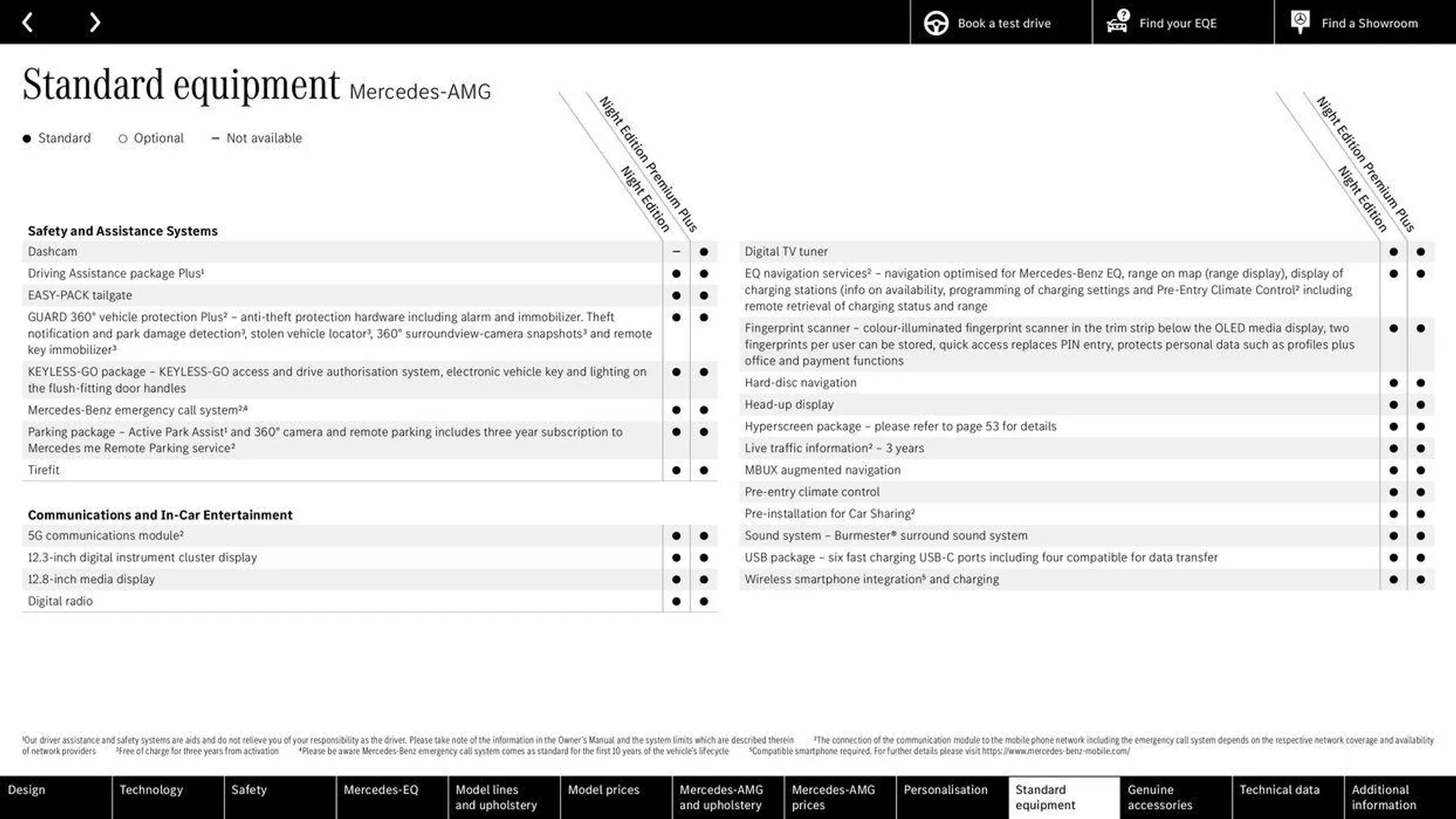The image size is (1456, 819).
Task: Expand the Communications and In-Car Entertainment section
Action: (x=160, y=514)
